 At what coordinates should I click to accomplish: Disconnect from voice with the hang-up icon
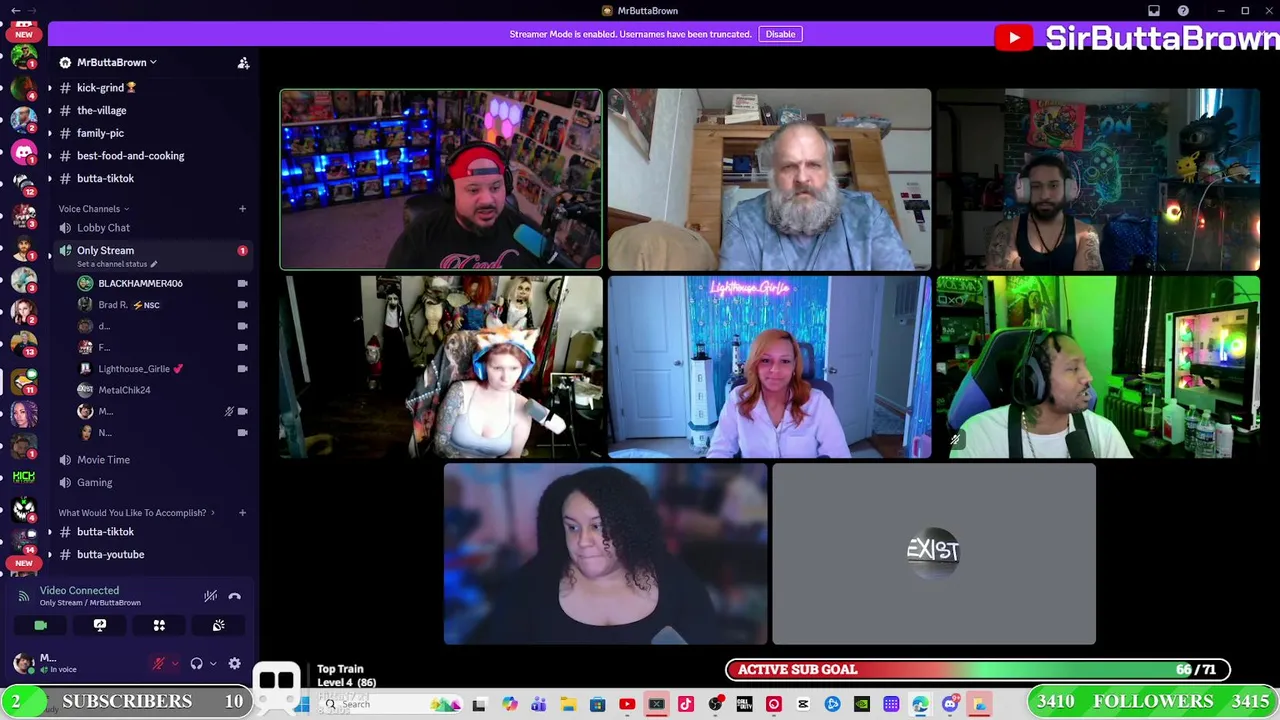coord(235,596)
